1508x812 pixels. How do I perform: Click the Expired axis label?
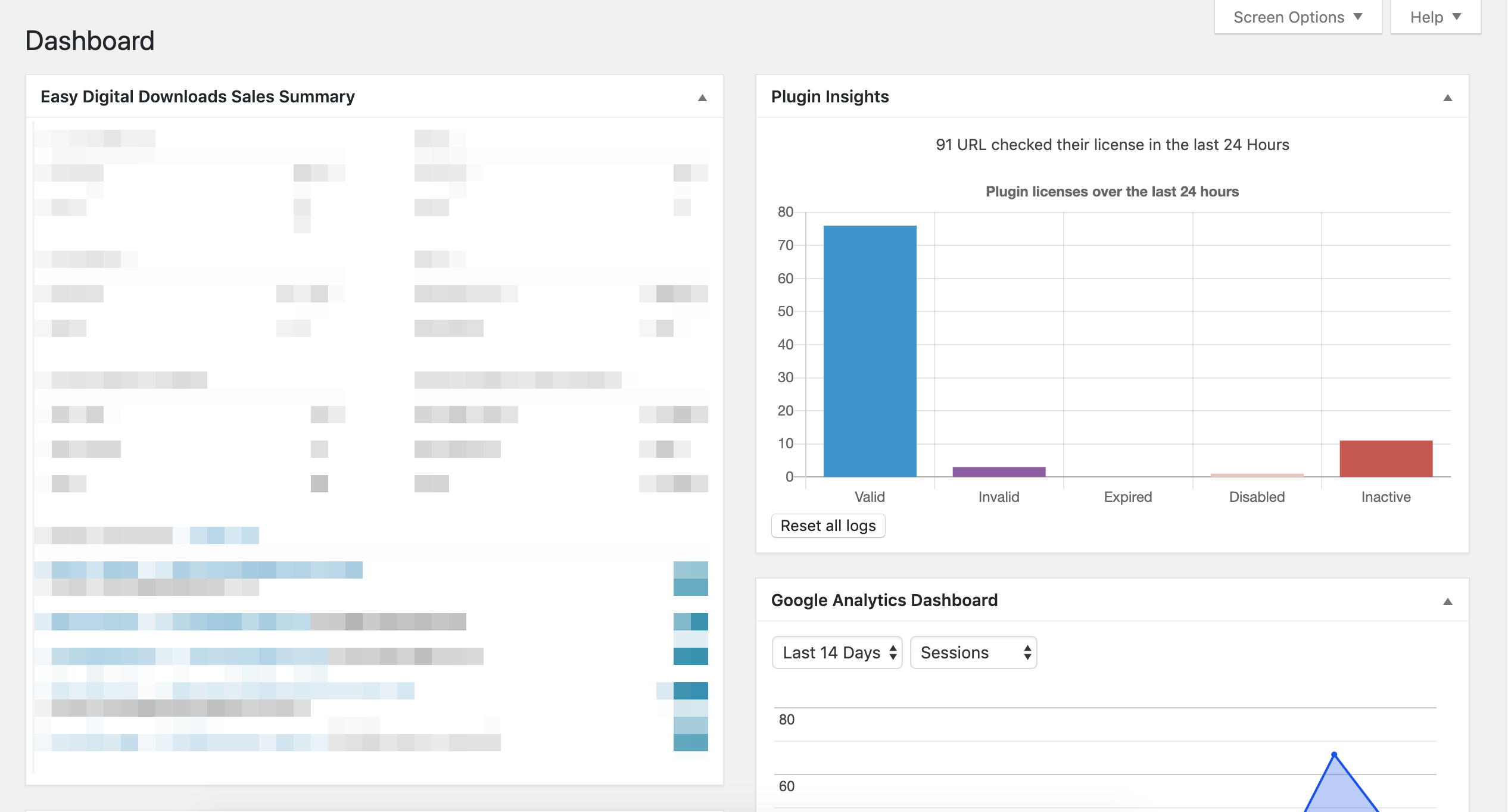[x=1128, y=497]
